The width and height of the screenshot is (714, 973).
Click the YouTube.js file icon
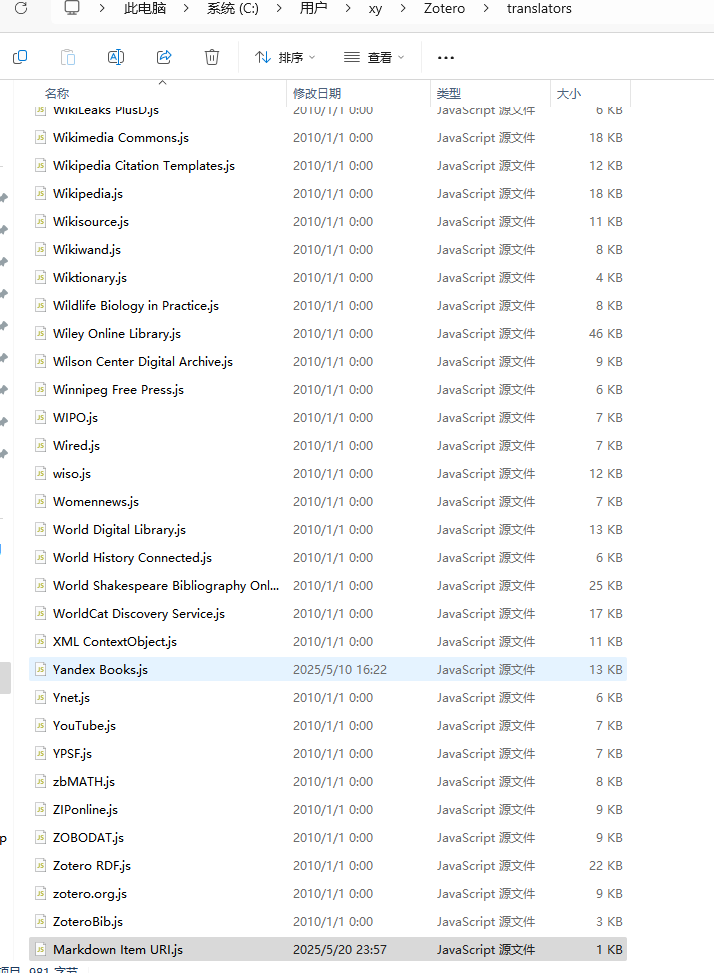(40, 725)
